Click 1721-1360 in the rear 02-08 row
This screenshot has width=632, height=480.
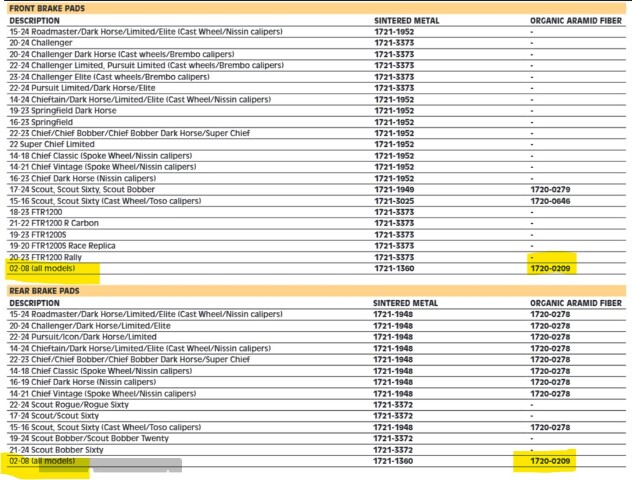pos(394,462)
